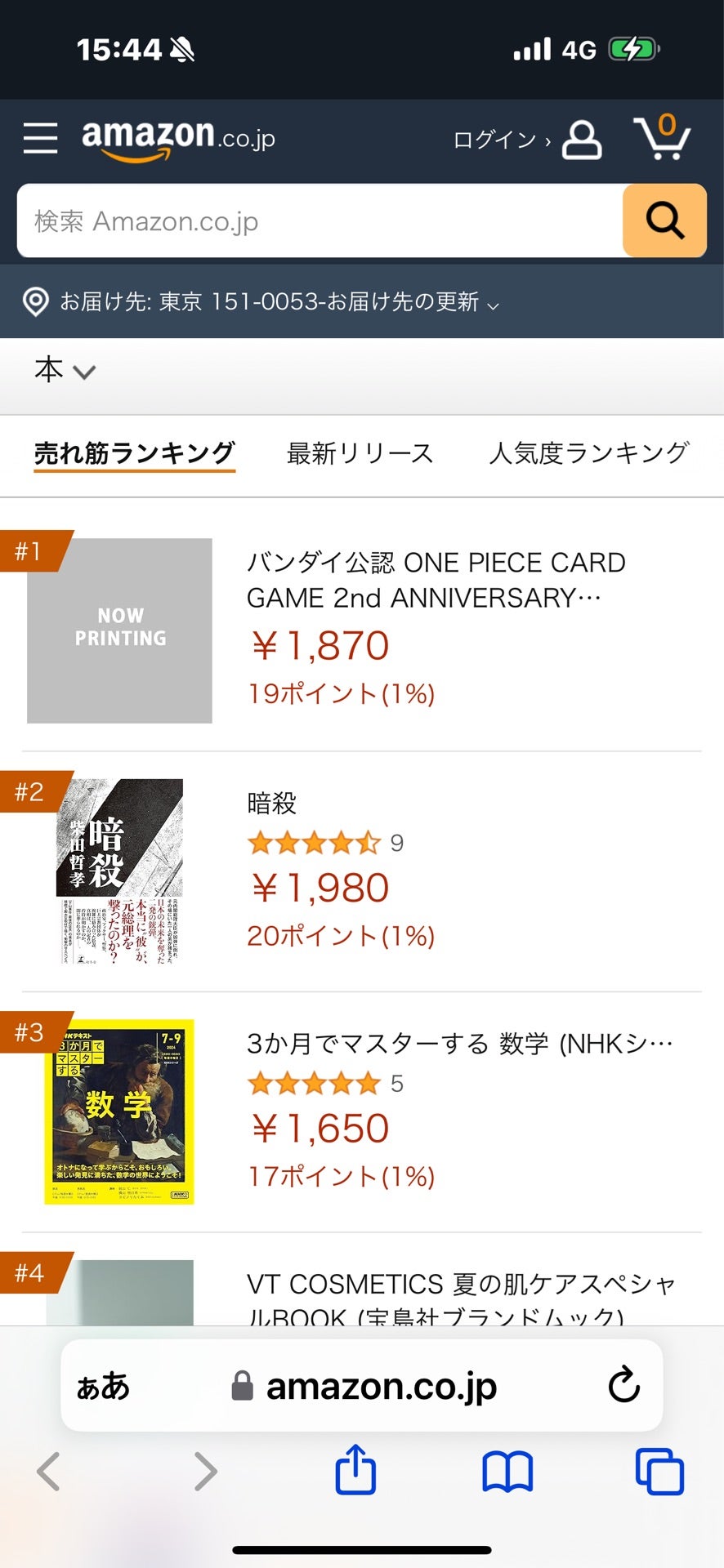Tap the amazon.co.jp address bar
The image size is (724, 1568).
pyautogui.click(x=362, y=1385)
